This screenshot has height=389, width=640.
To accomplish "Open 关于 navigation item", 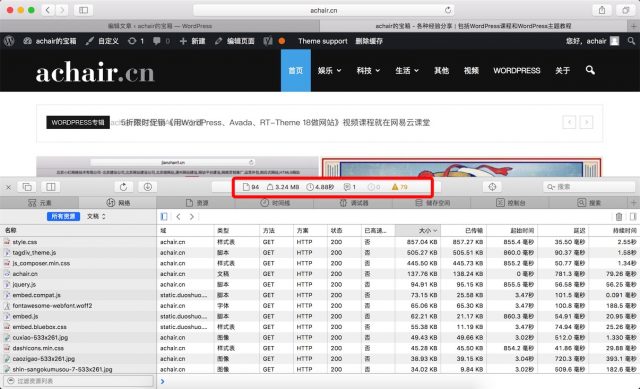I will tap(562, 70).
